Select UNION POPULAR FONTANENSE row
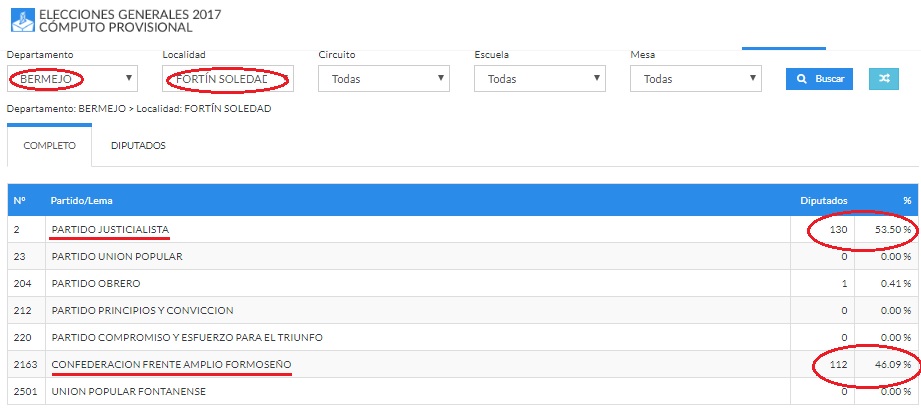 point(461,391)
